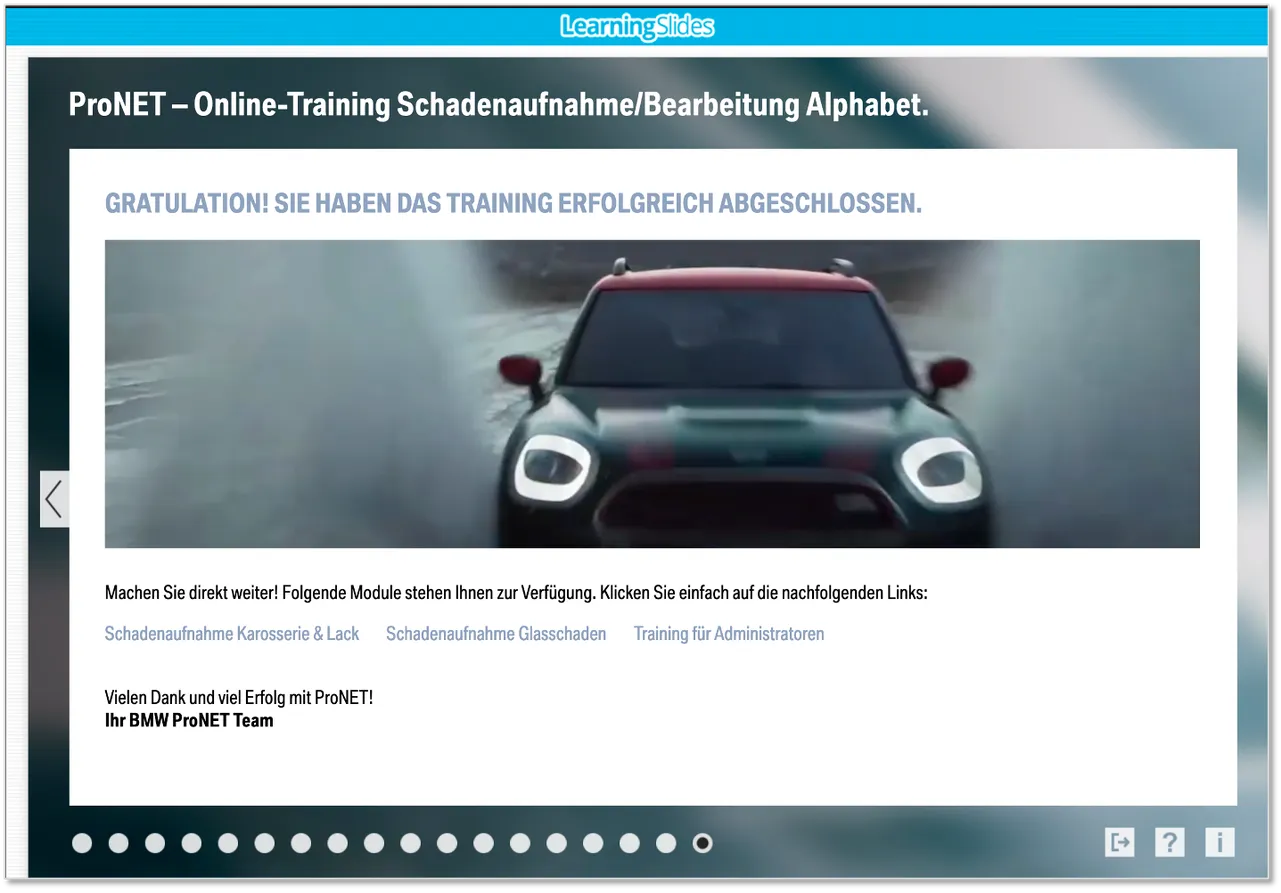Viewport: 1281px width, 893px height.
Task: Open Schadenaufnahme Glasschaden module link
Action: pyautogui.click(x=496, y=634)
